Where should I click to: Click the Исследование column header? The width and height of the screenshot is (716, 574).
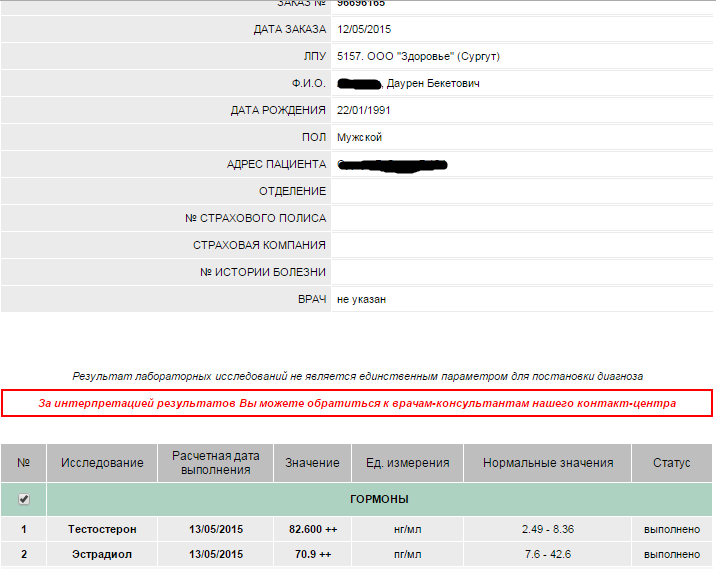pyautogui.click(x=102, y=463)
